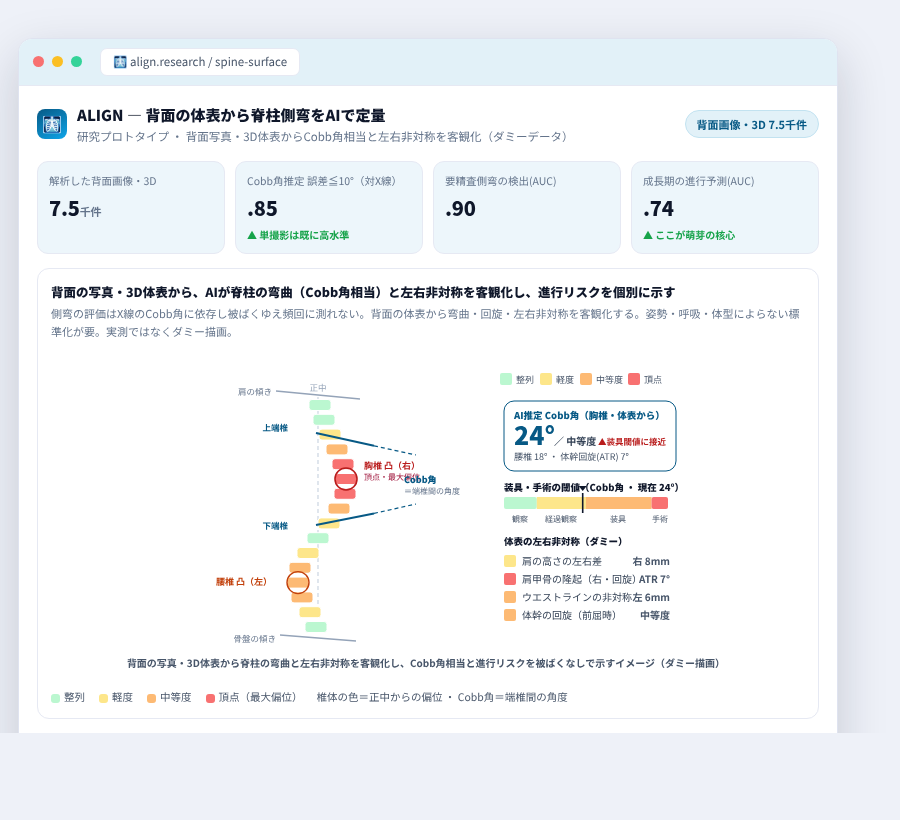This screenshot has height=820, width=900.
Task: Click the 体表の左右非対称（ダミー） heading
Action: coord(563,542)
